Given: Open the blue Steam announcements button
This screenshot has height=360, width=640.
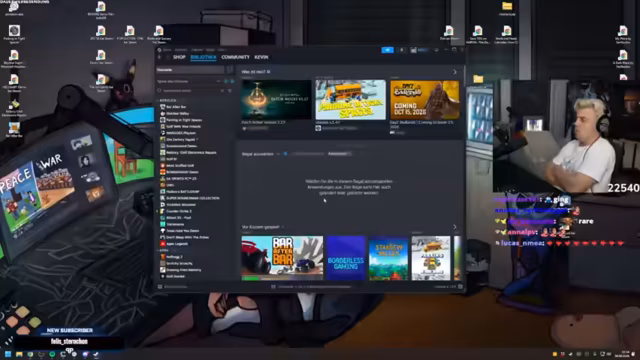Looking at the screenshot, I should [387, 50].
